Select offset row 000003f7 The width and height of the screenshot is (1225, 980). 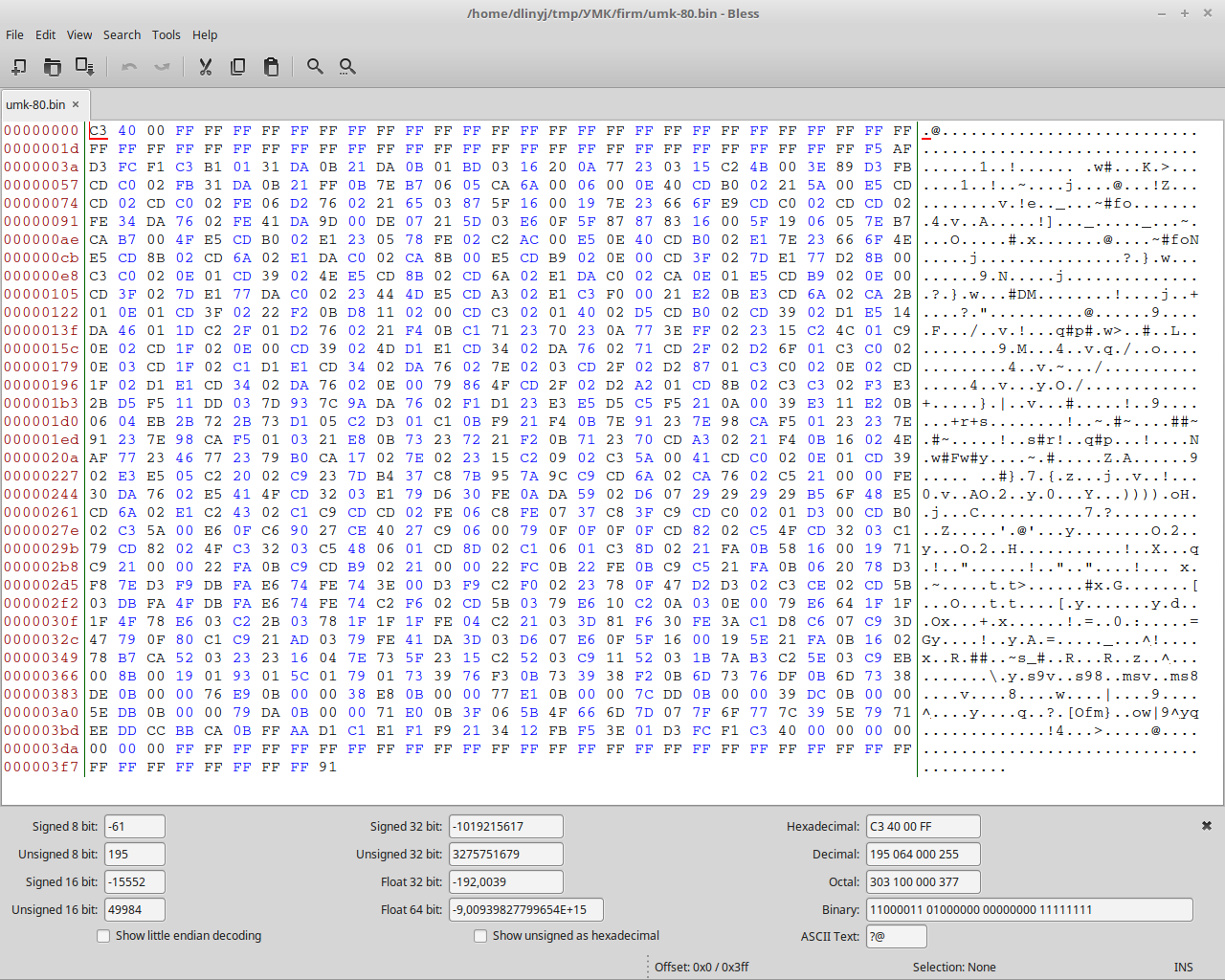pyautogui.click(x=42, y=768)
